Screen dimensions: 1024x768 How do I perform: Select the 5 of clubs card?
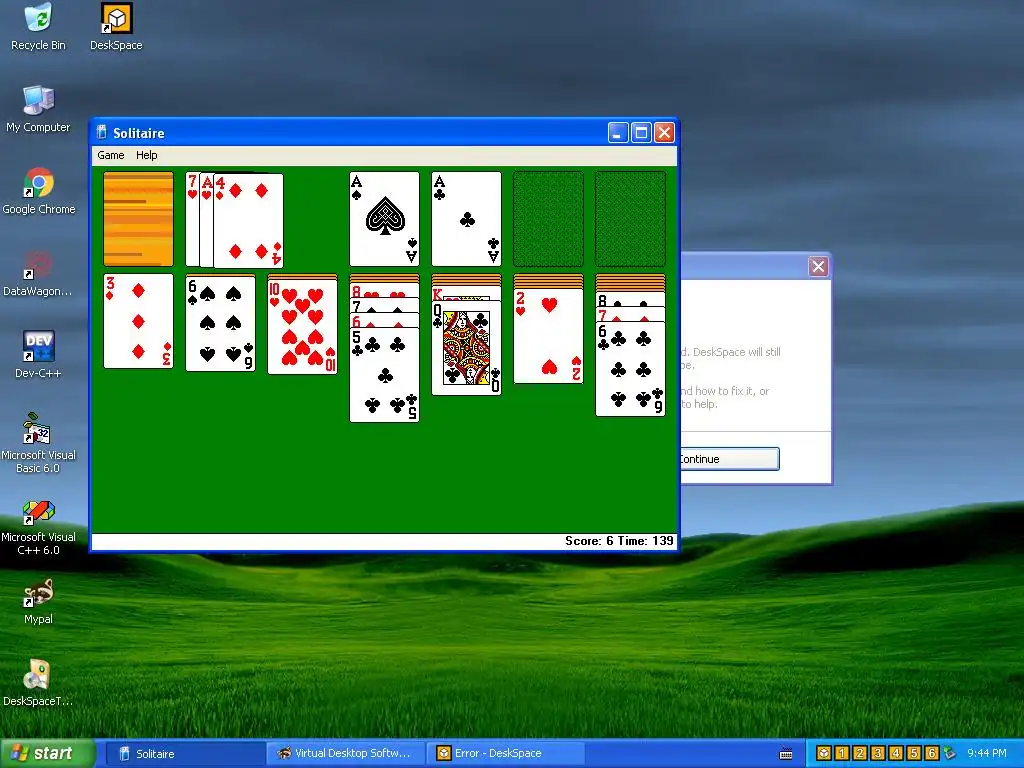[385, 375]
